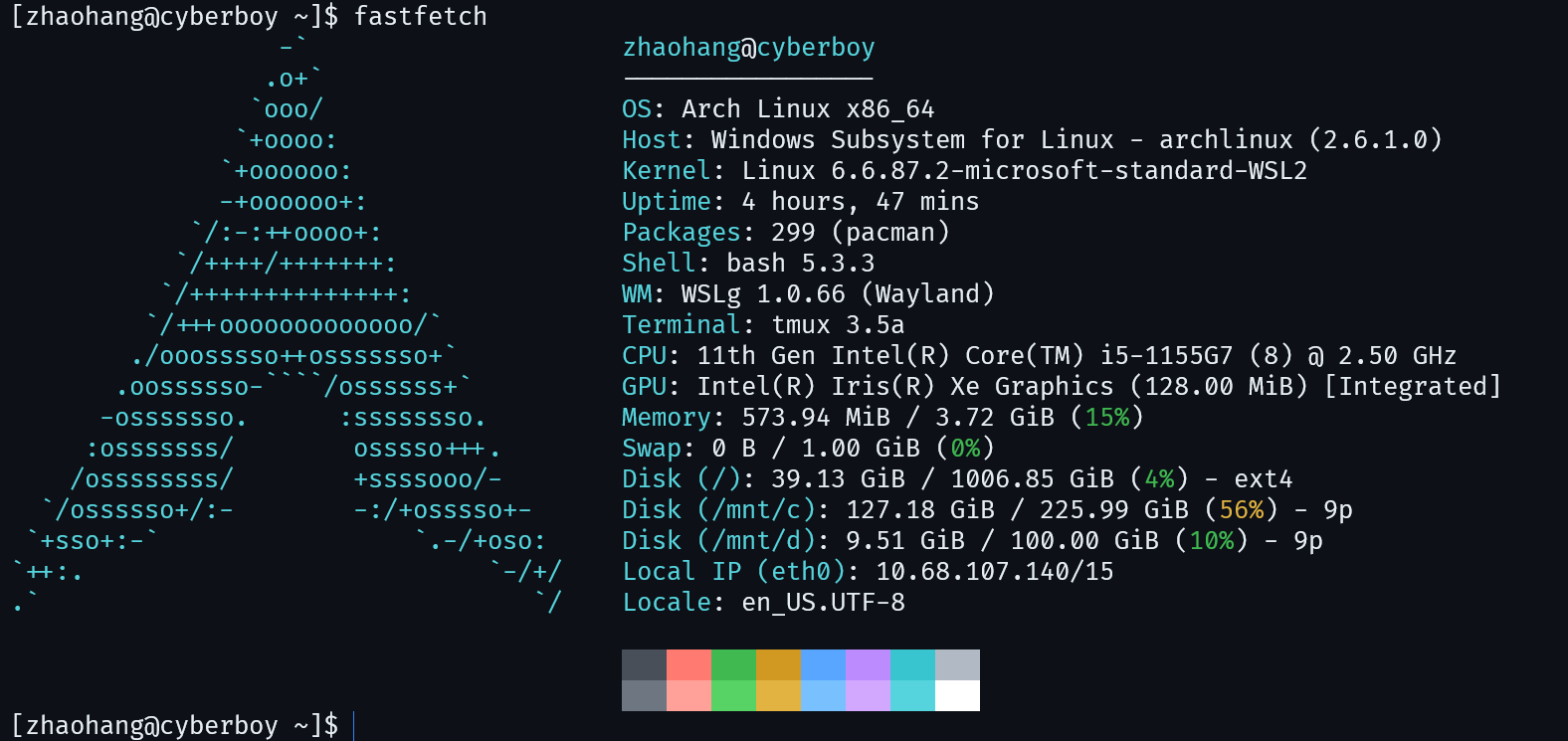The width and height of the screenshot is (1568, 741).
Task: Click the light pink swatch in bottom row
Action: [x=688, y=695]
